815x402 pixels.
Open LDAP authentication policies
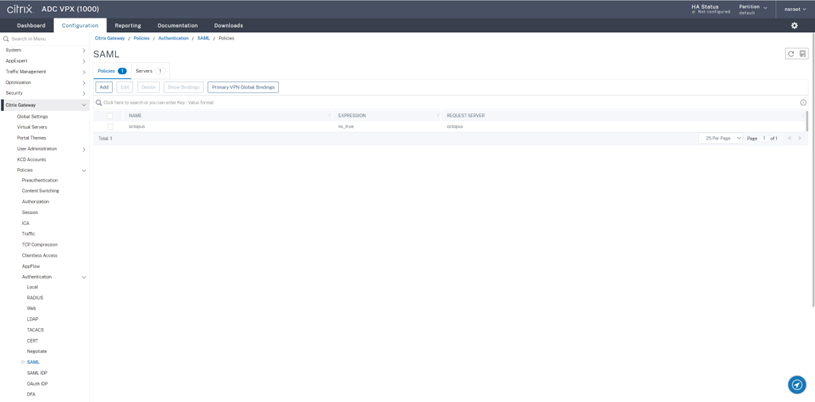33,319
